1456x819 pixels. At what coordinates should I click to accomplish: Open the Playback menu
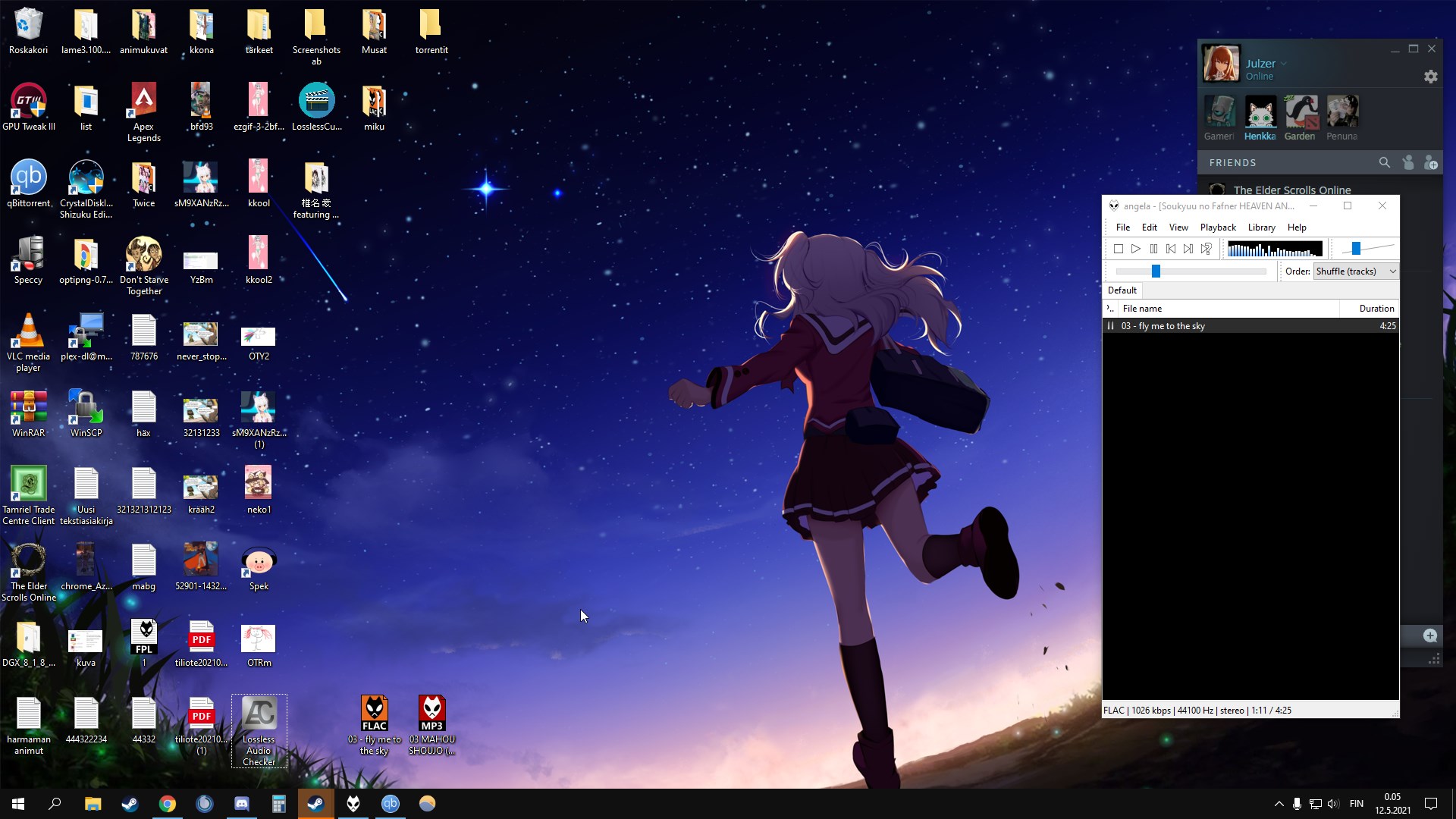pos(1217,227)
